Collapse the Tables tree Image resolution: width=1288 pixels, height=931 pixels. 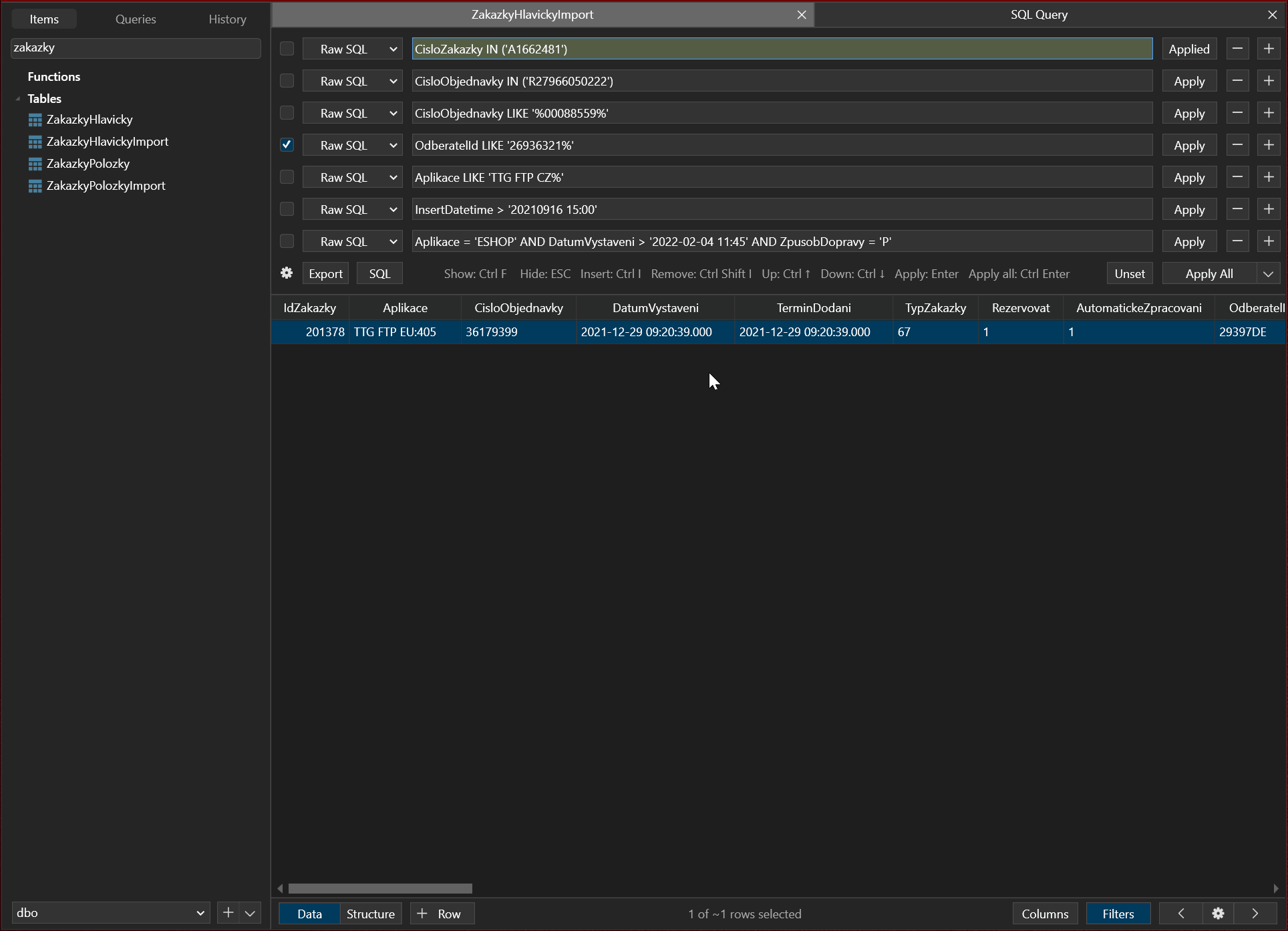click(x=18, y=98)
